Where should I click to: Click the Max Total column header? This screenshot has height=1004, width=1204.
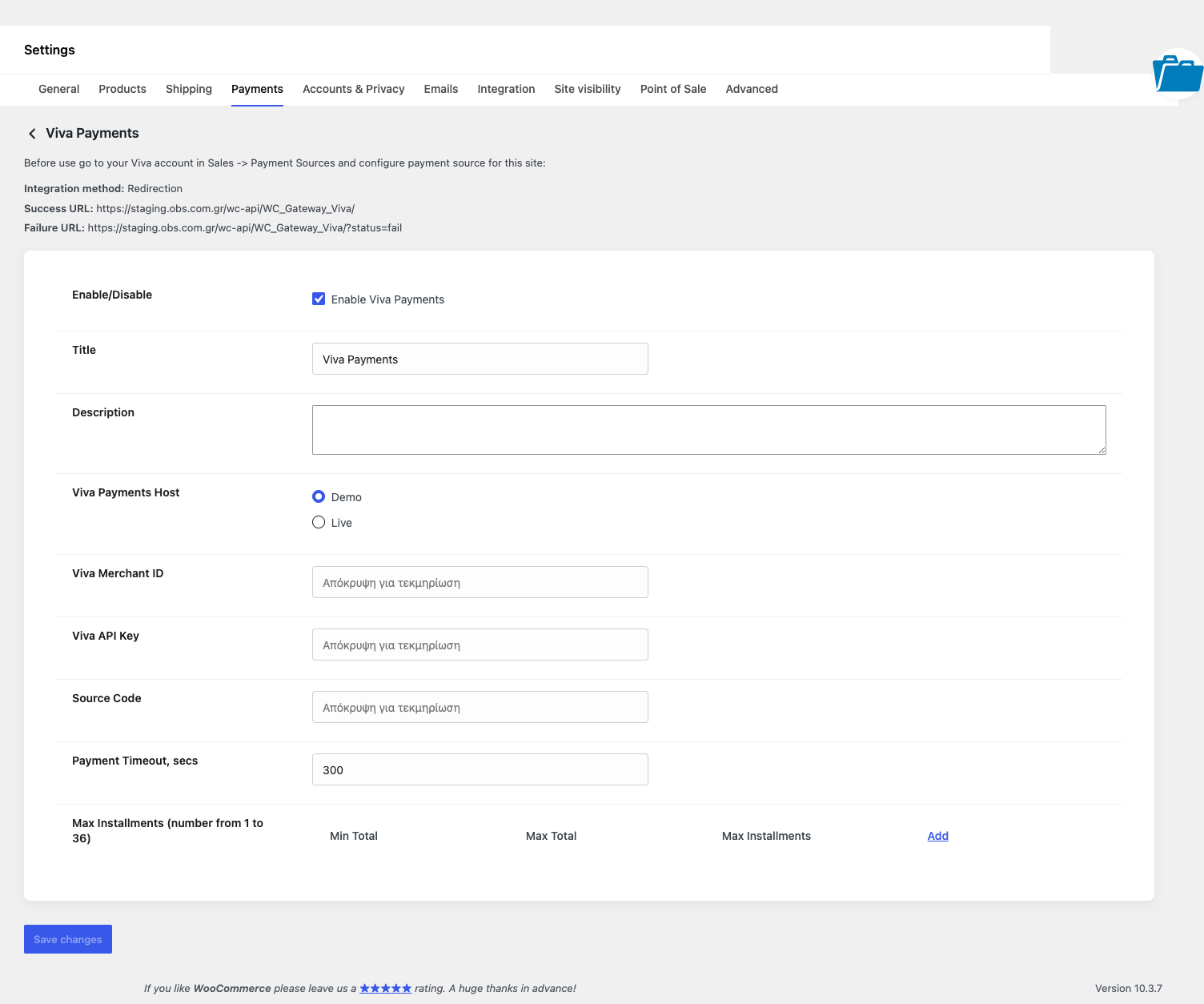(x=552, y=836)
